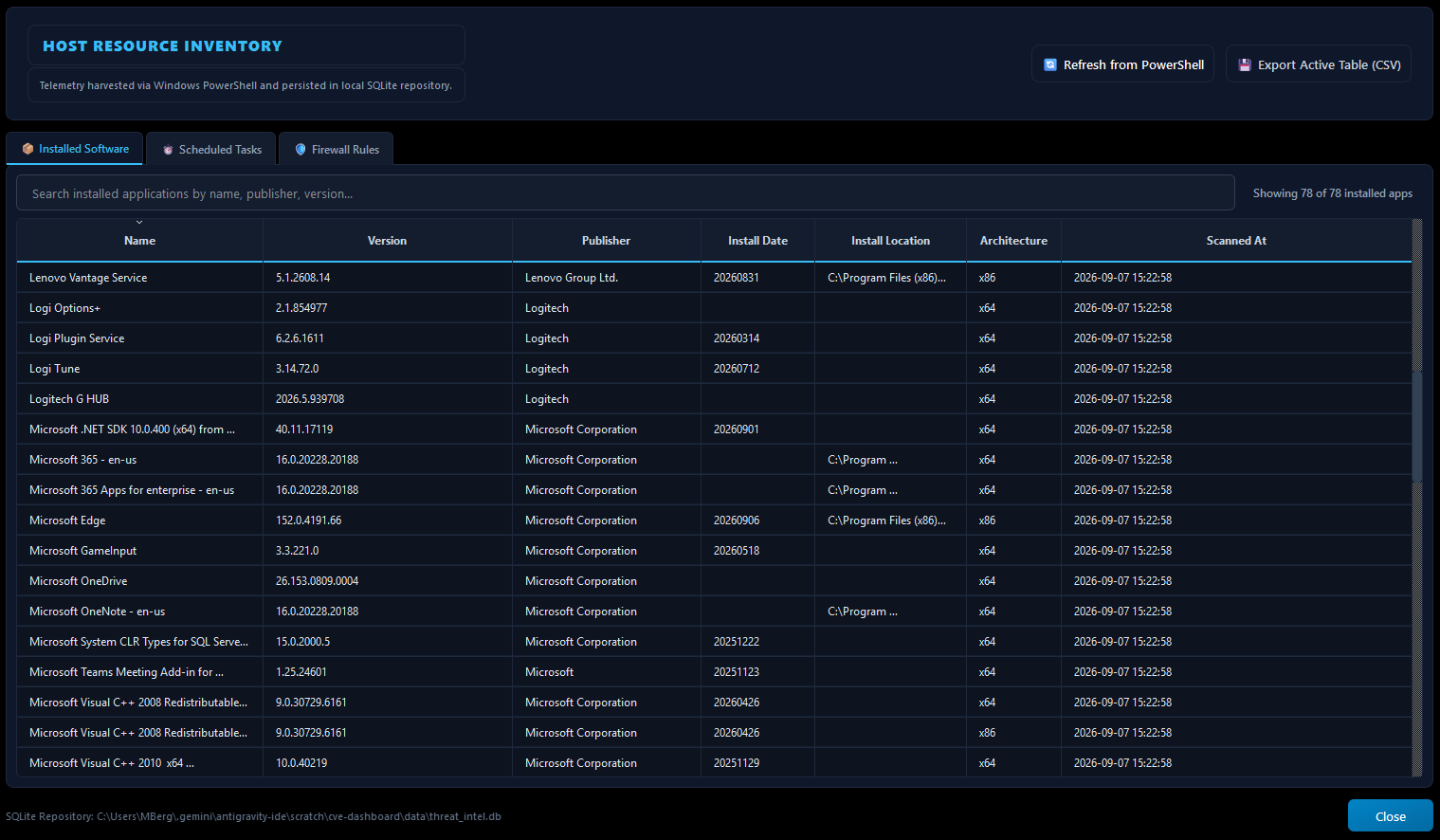The width and height of the screenshot is (1440, 840).
Task: Select Microsoft 365 Apps for enterprise row
Action: click(x=714, y=490)
